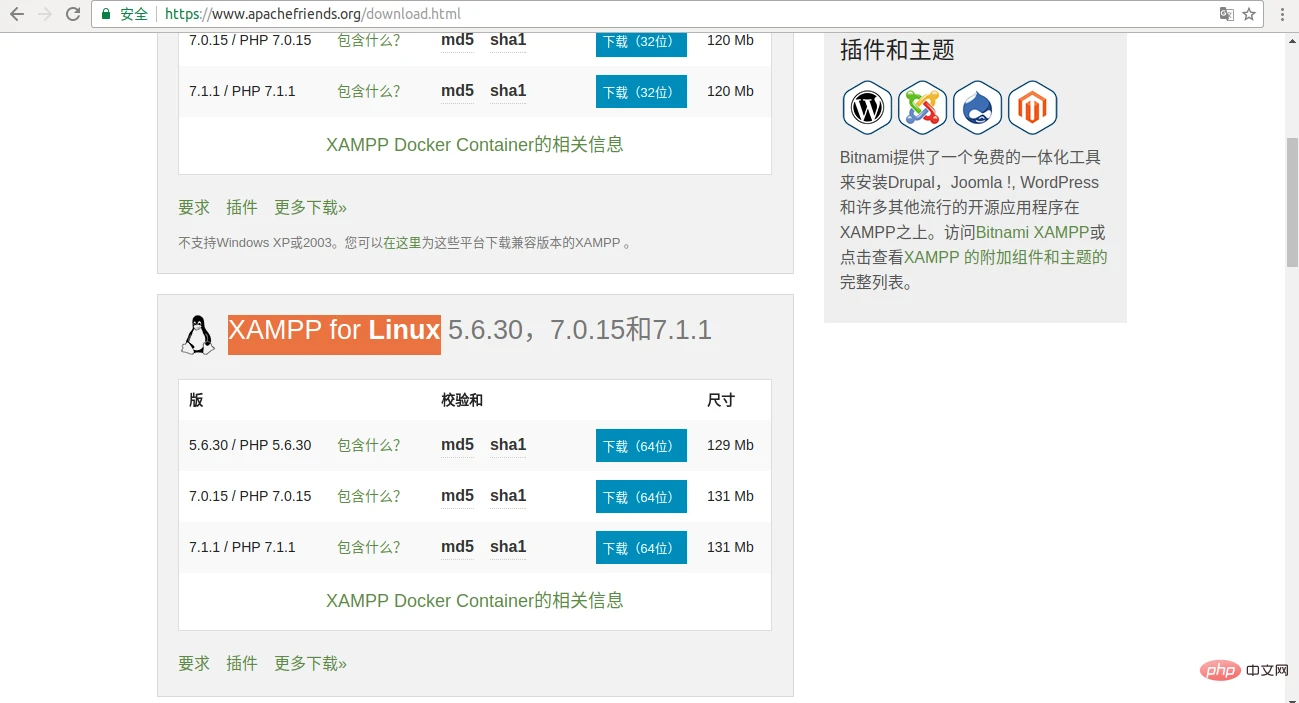Open sha1 checksum for Linux 7.0.15

pos(508,496)
